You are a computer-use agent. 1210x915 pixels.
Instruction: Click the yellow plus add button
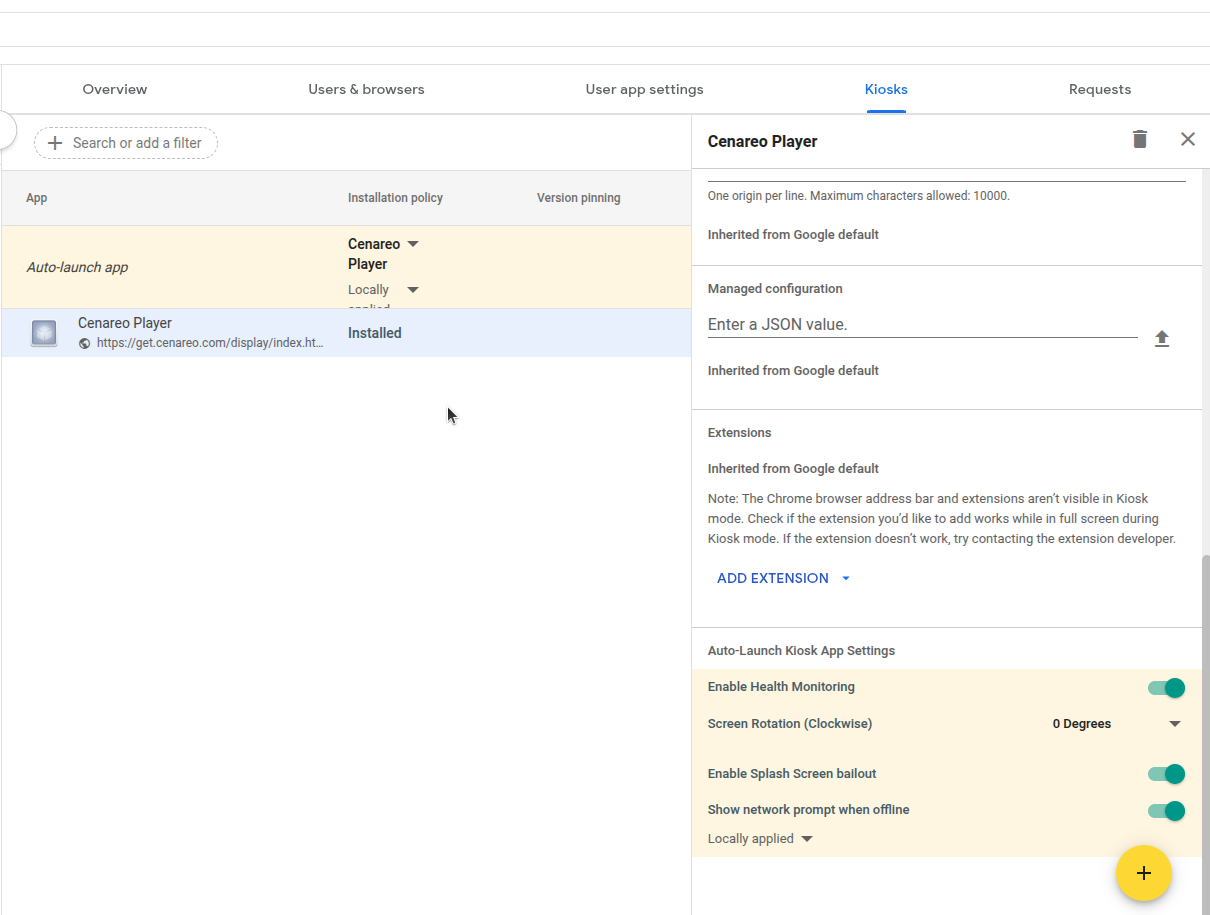(1143, 873)
